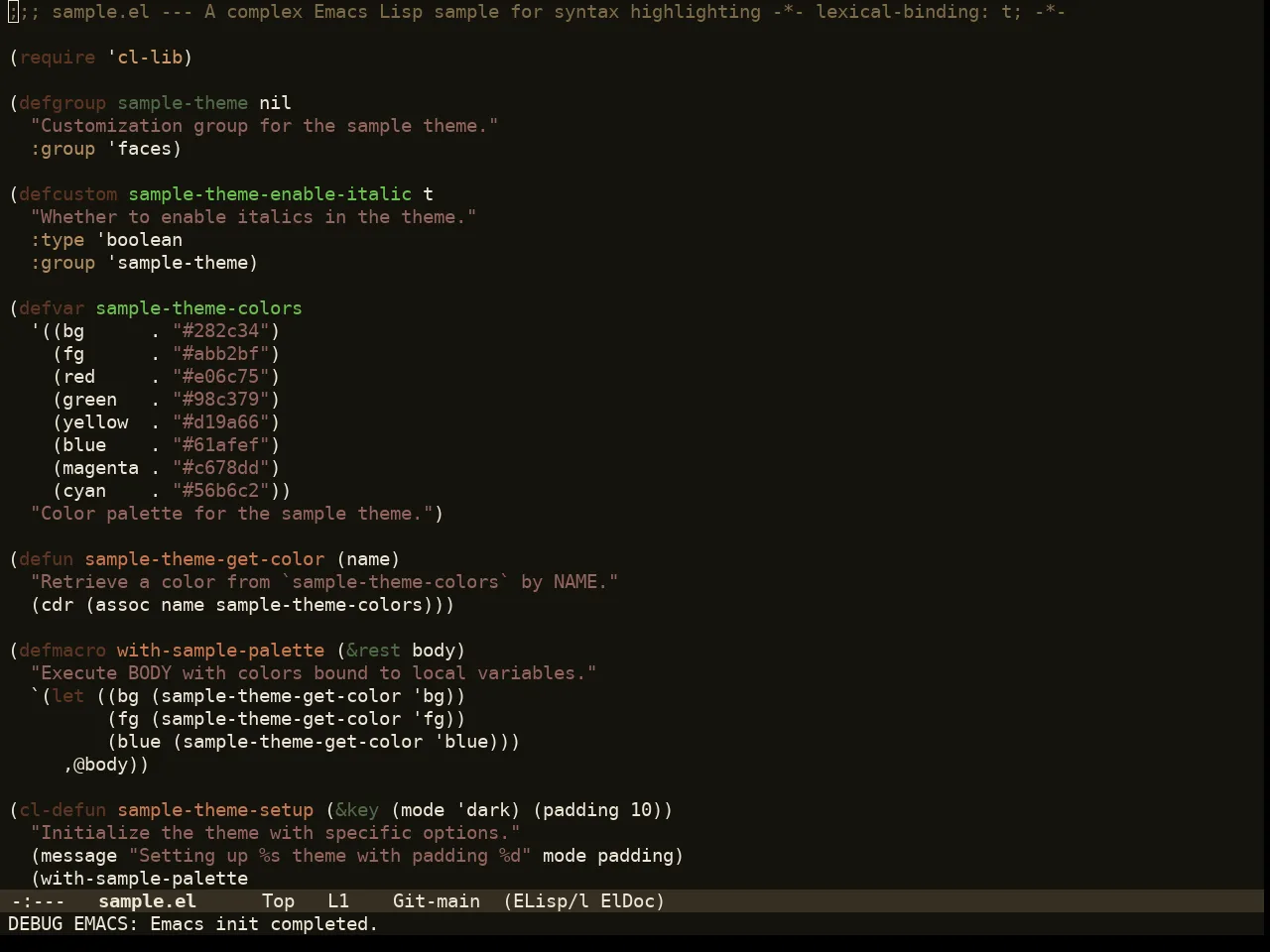
Task: Click the "#61afef" blue color string
Action: [221, 445]
